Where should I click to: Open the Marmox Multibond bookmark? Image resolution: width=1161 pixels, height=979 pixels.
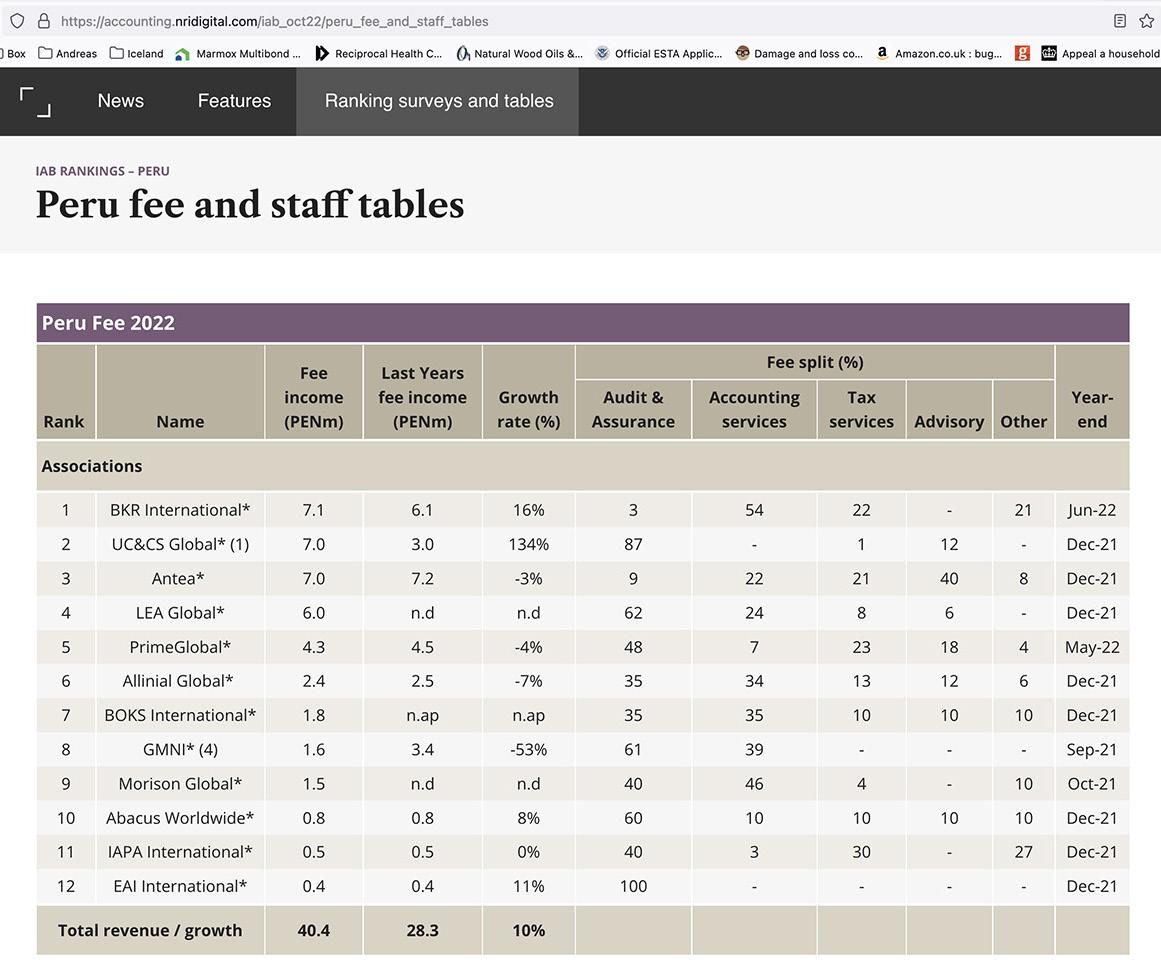pyautogui.click(x=237, y=54)
